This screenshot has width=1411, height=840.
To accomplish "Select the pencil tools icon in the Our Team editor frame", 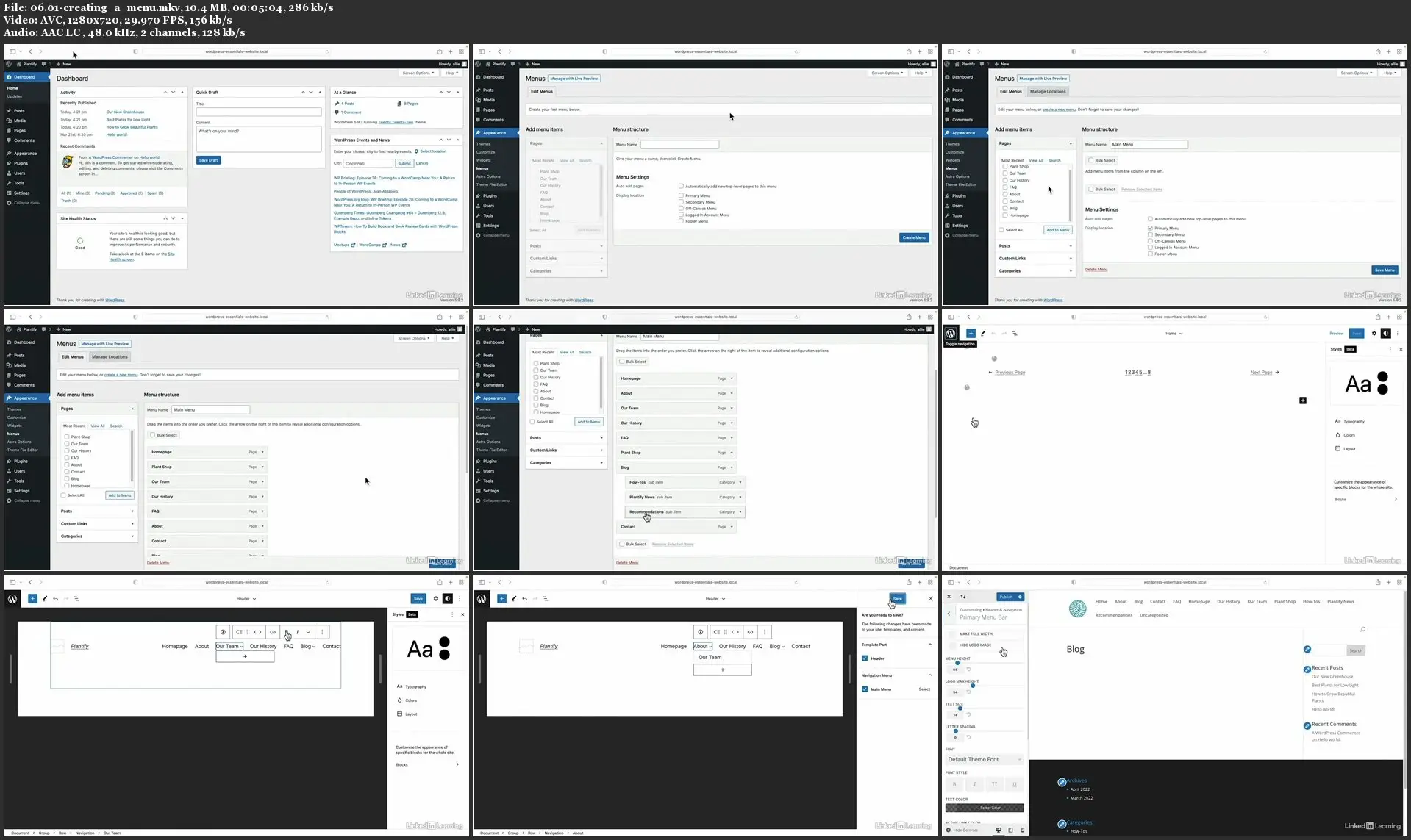I will pos(45,599).
